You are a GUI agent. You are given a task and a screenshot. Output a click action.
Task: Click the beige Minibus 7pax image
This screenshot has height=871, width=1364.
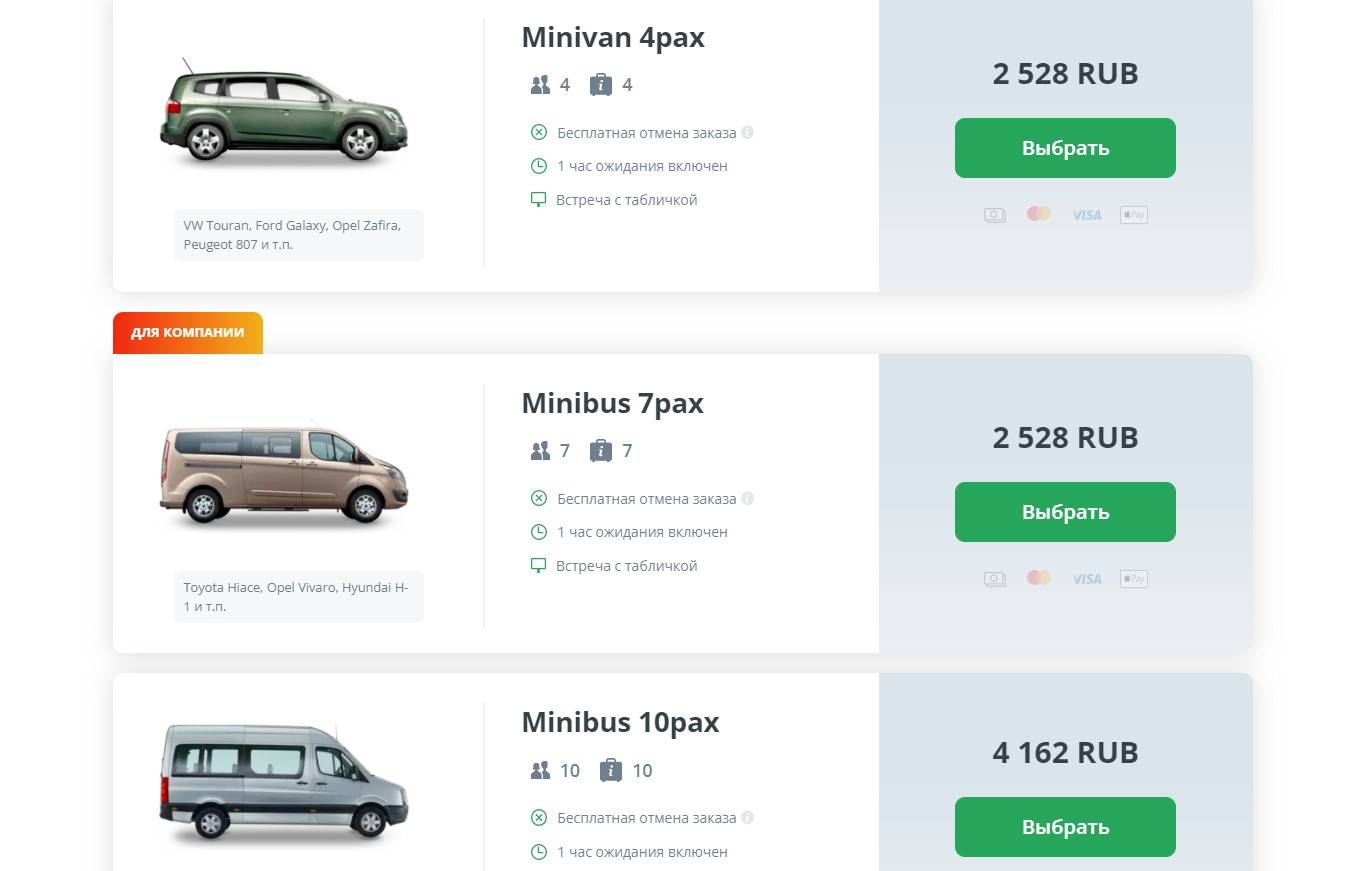tap(284, 475)
